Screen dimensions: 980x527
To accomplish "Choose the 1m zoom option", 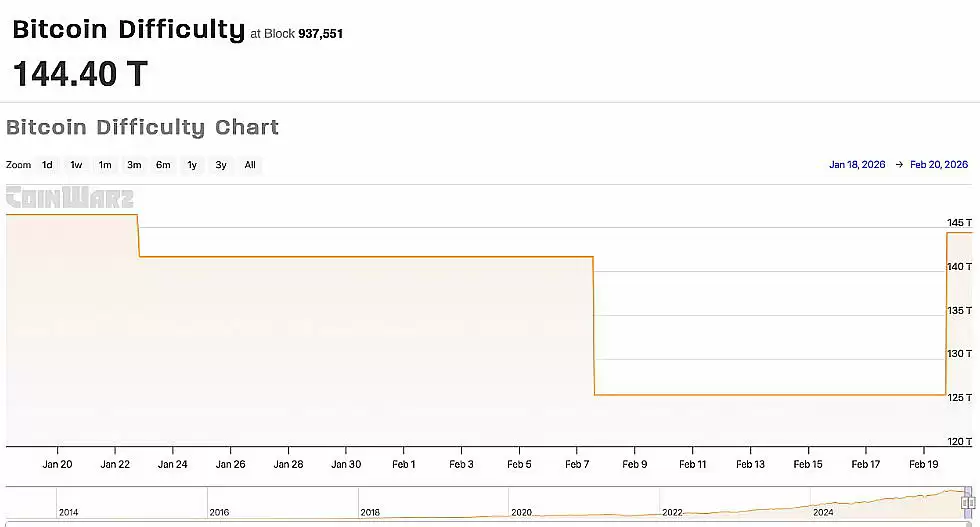I will coord(105,165).
